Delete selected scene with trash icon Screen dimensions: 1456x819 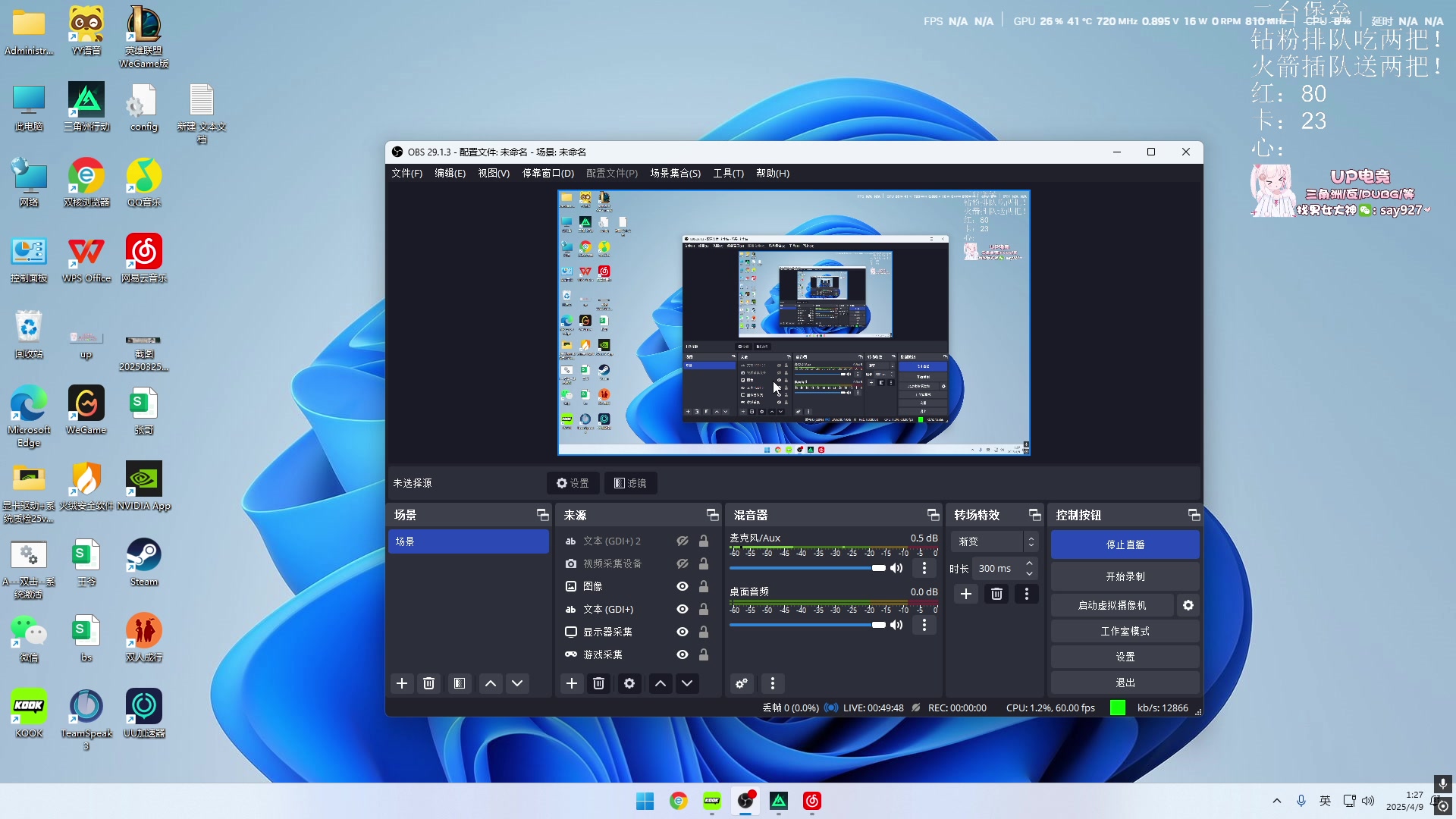pos(428,683)
